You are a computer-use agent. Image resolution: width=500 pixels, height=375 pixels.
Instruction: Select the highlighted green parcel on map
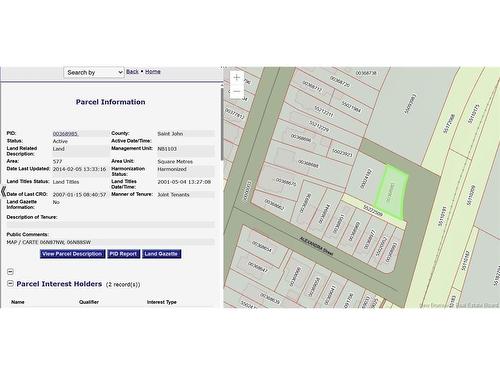[x=391, y=192]
